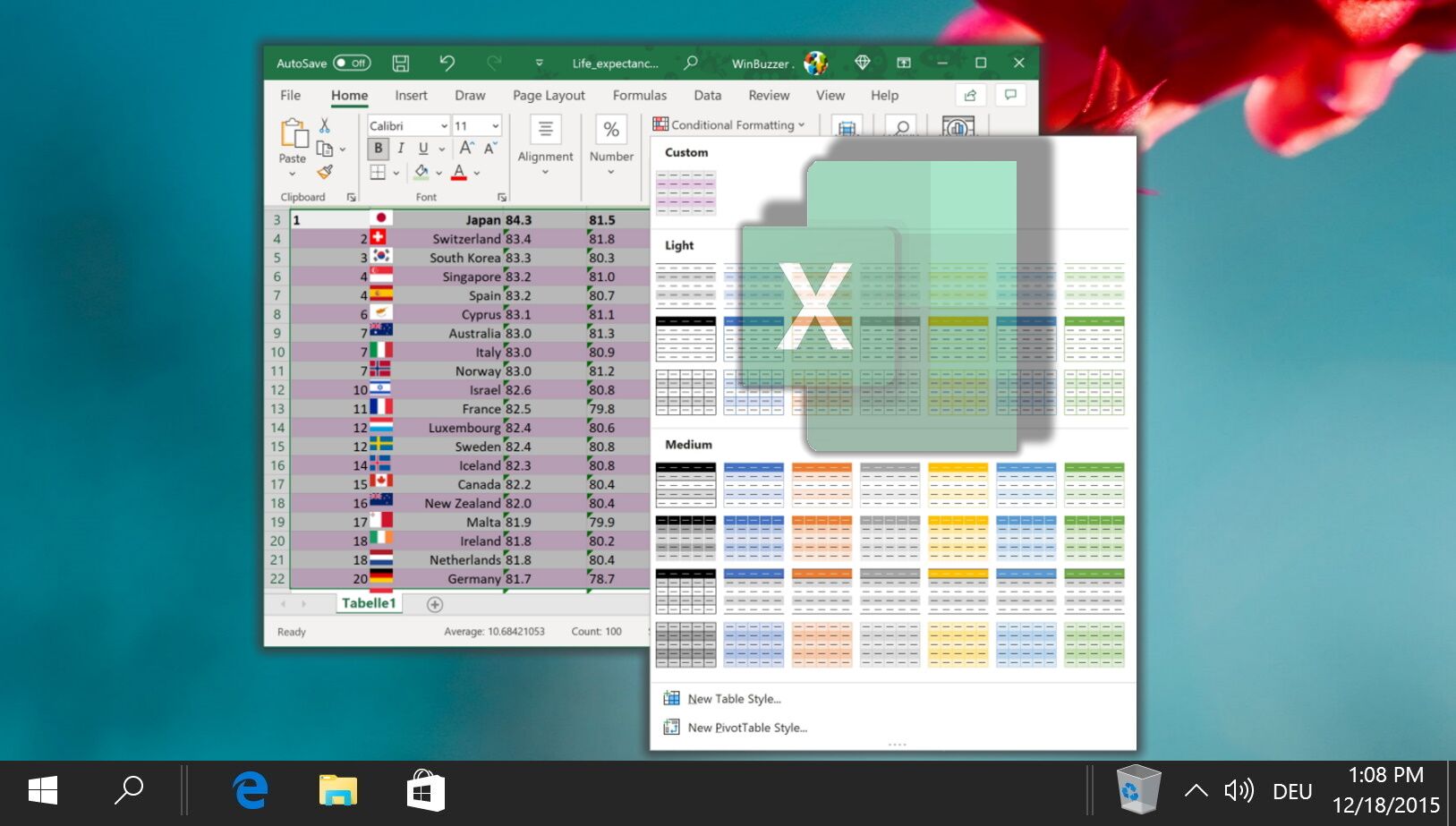Select the first Custom table style
The width and height of the screenshot is (1456, 826).
pos(685,191)
